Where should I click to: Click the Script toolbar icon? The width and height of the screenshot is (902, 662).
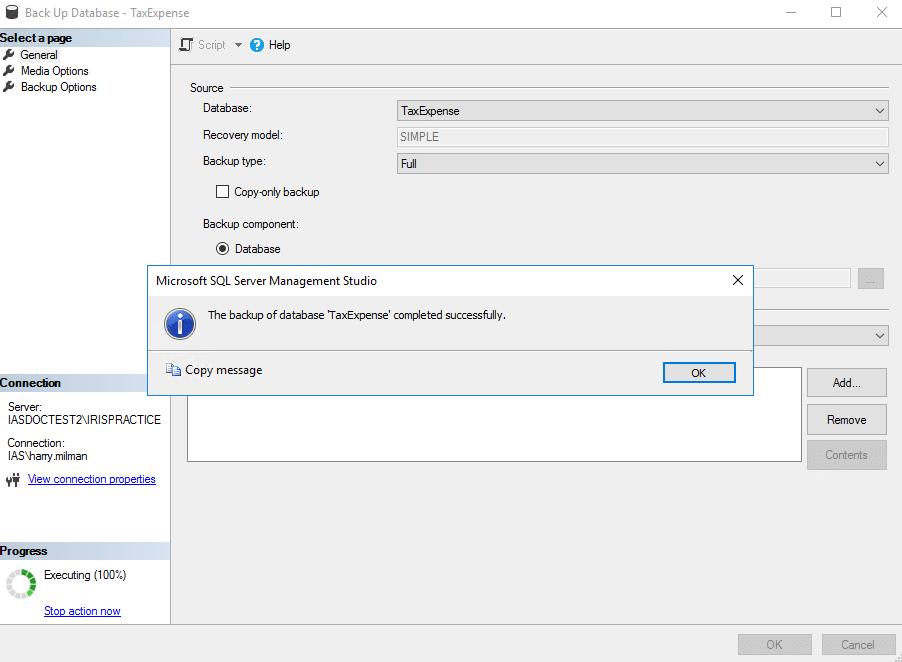point(186,45)
